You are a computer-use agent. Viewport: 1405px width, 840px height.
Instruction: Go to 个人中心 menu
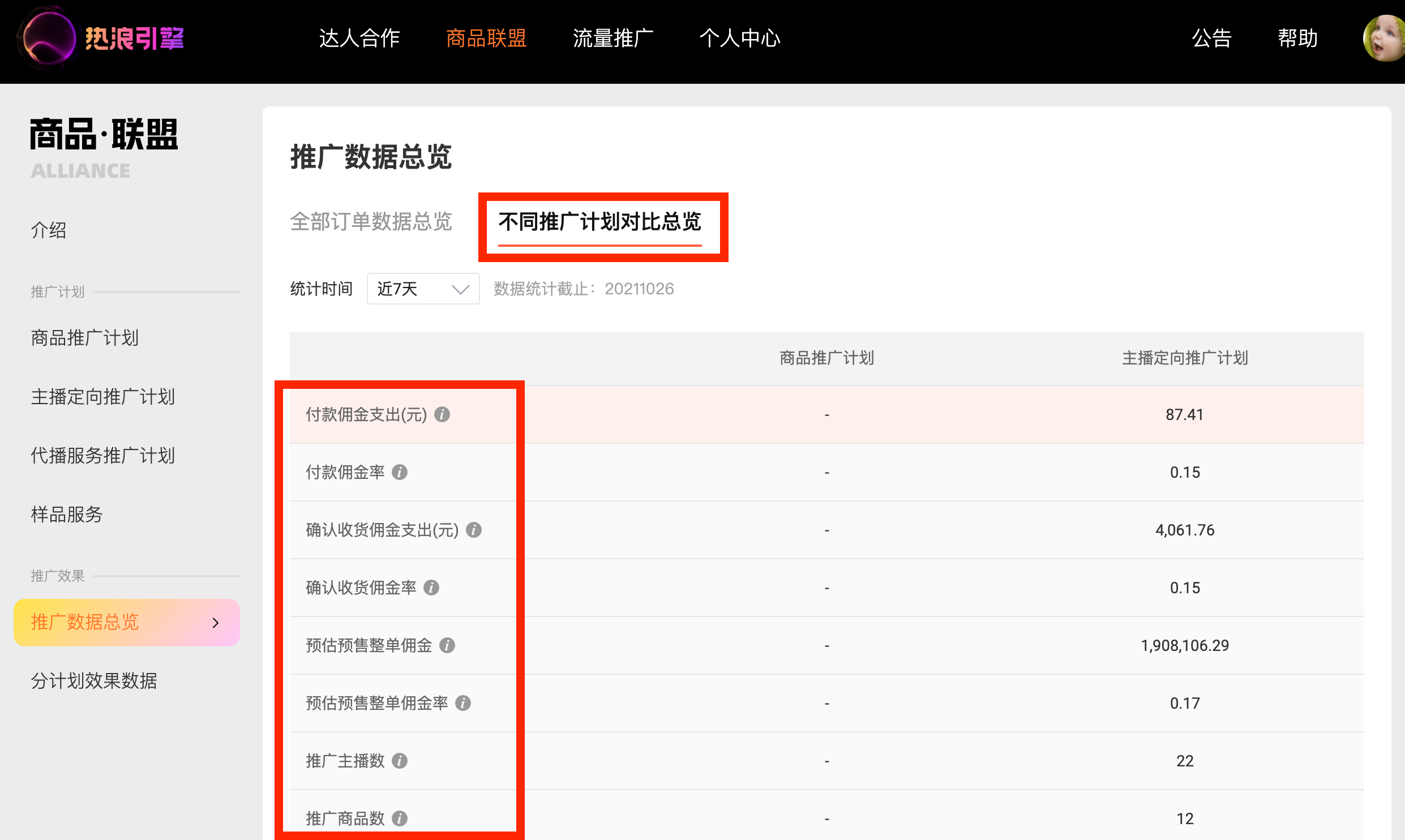(x=740, y=38)
